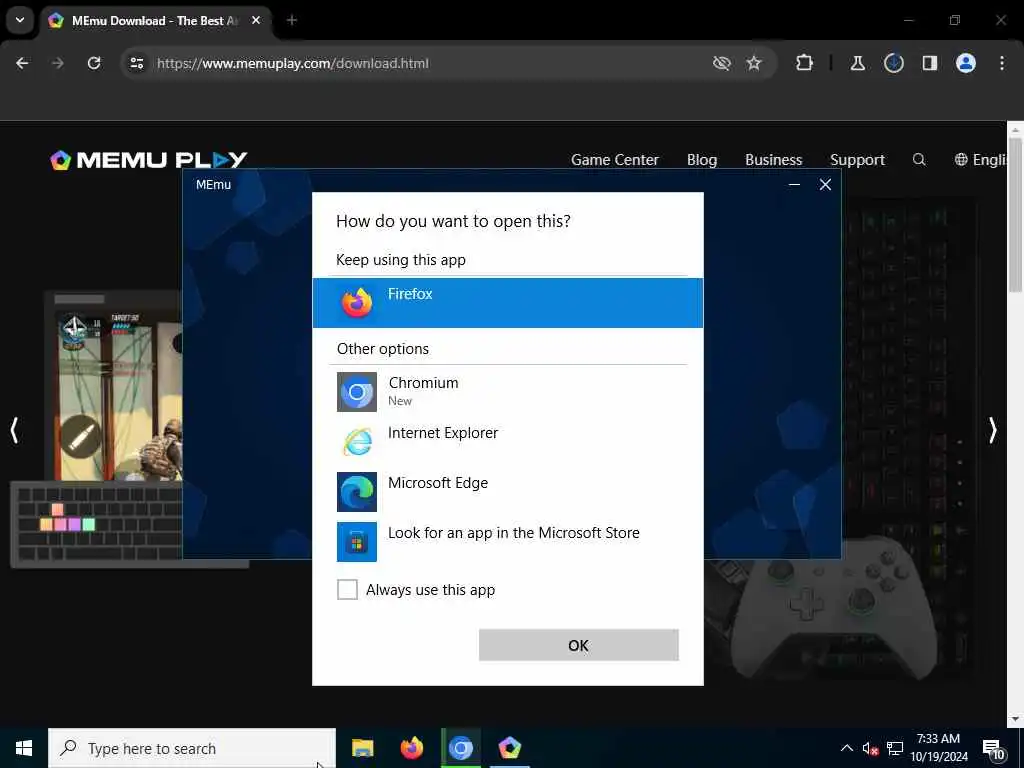Check the Always use this app box
This screenshot has height=768, width=1024.
pos(347,590)
